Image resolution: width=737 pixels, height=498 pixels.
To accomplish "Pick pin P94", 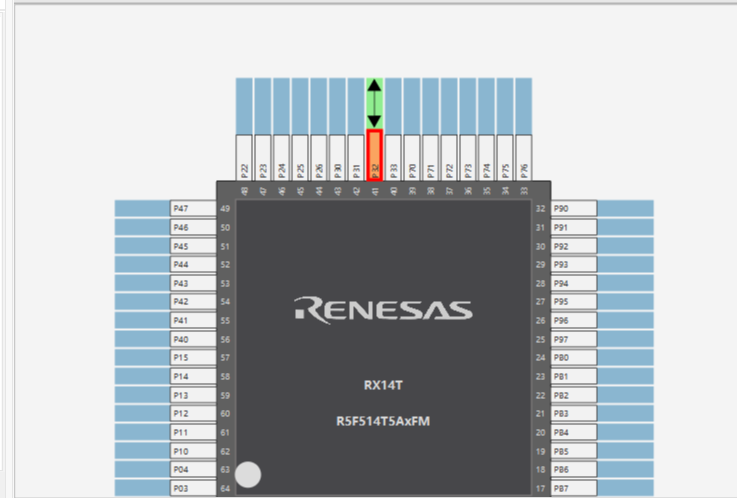I will coord(574,283).
